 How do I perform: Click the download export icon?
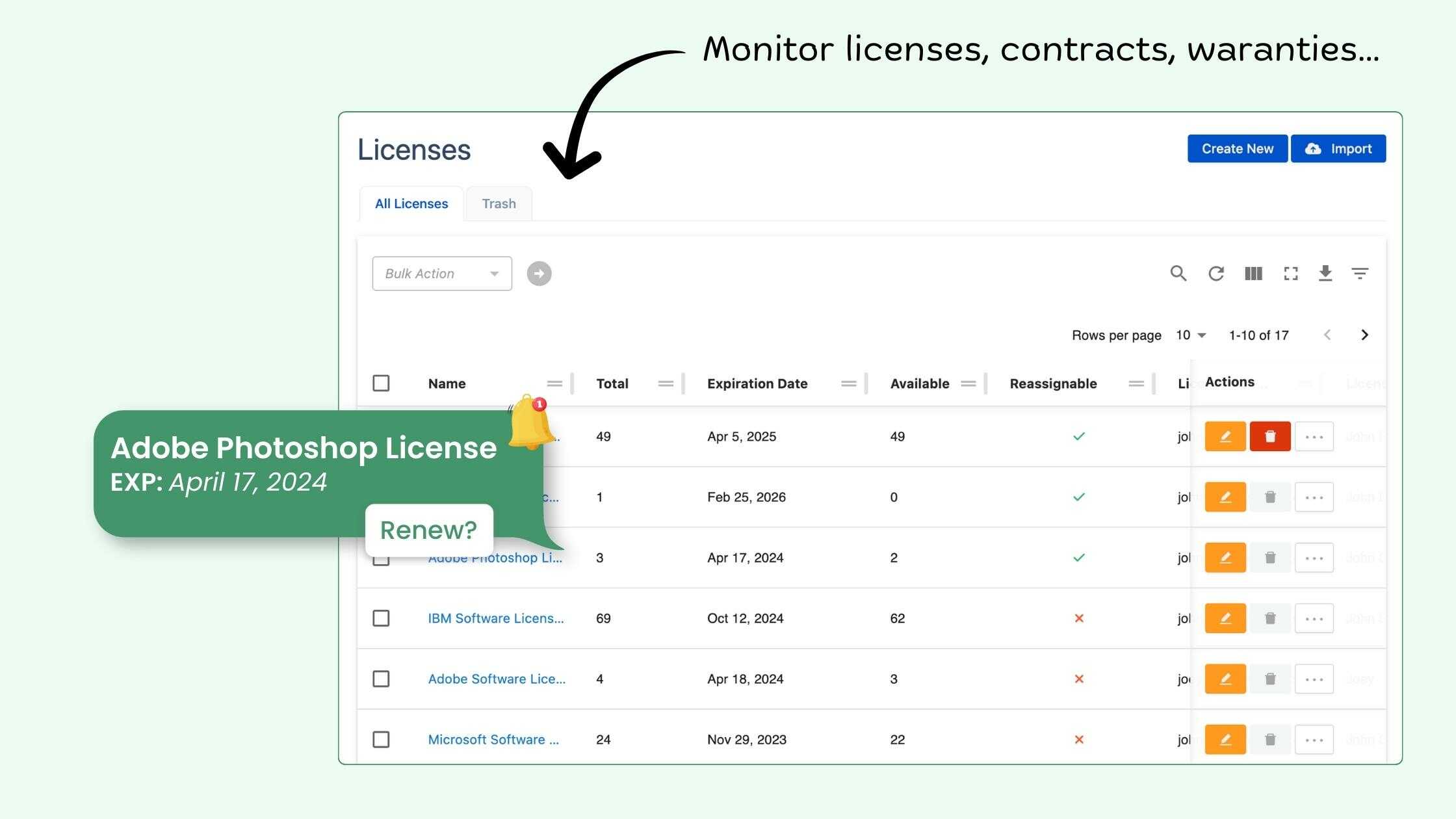point(1325,274)
